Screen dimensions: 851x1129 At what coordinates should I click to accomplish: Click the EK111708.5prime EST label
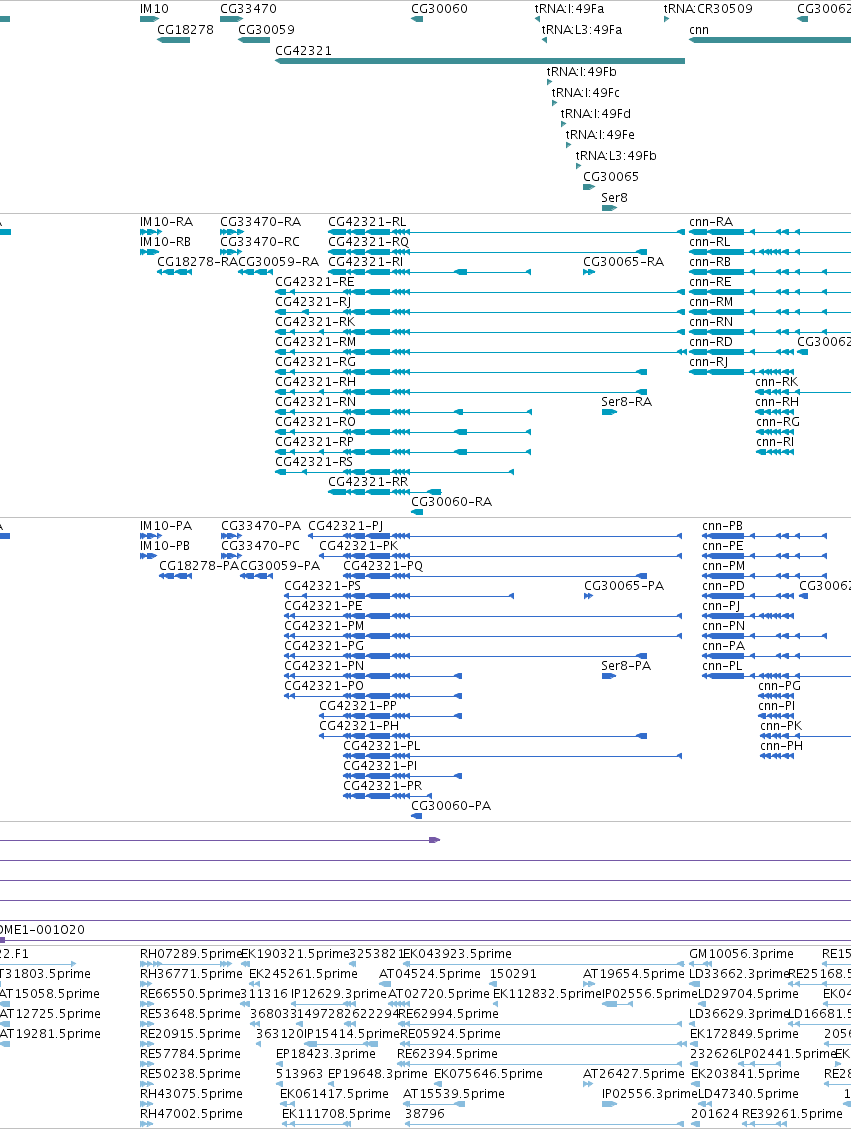tap(336, 1114)
